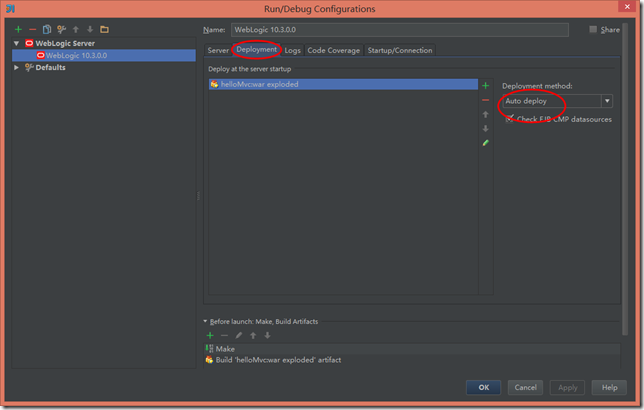Open edit defaults wrench icon
The height and width of the screenshot is (410, 644).
click(x=61, y=29)
